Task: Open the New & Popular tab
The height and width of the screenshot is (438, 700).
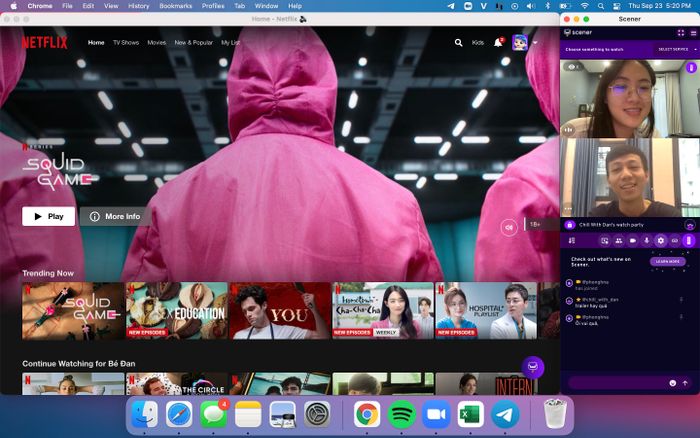Action: [194, 43]
